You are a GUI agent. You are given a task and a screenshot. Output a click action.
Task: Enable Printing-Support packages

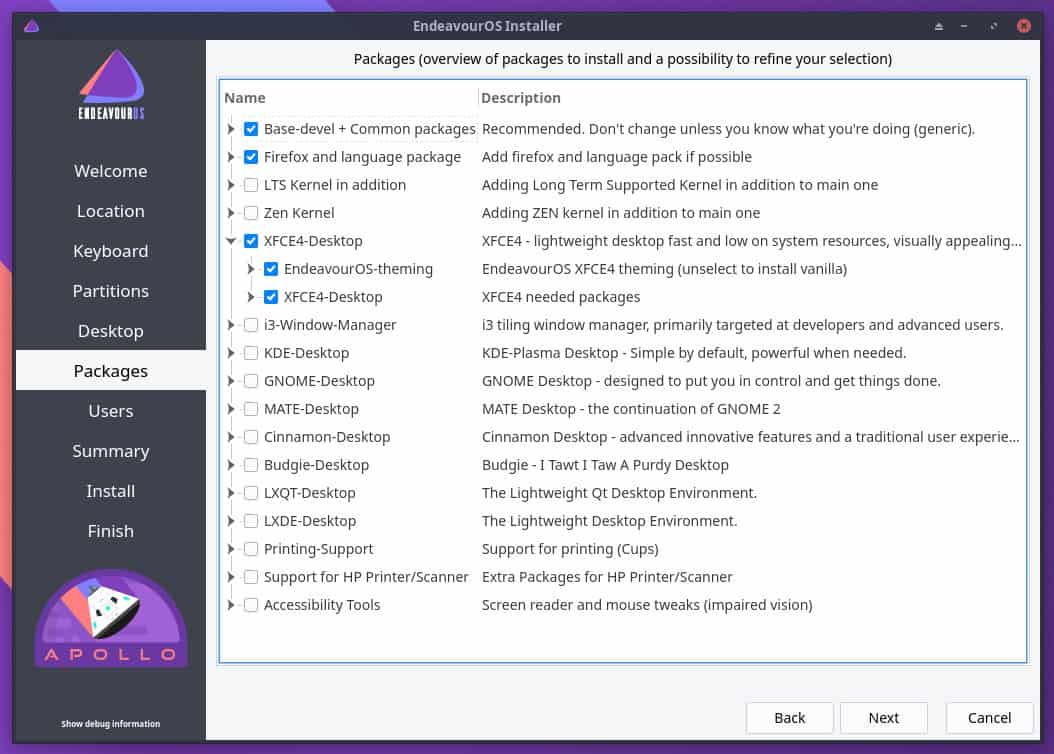coord(251,548)
